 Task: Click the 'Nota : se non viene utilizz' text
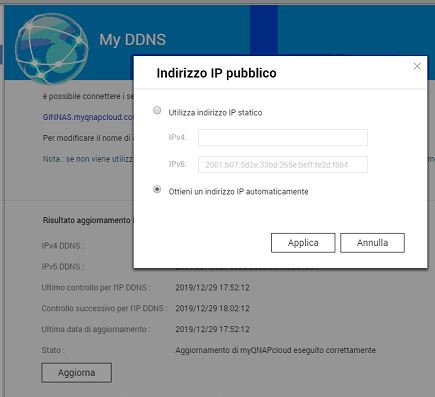click(x=88, y=159)
